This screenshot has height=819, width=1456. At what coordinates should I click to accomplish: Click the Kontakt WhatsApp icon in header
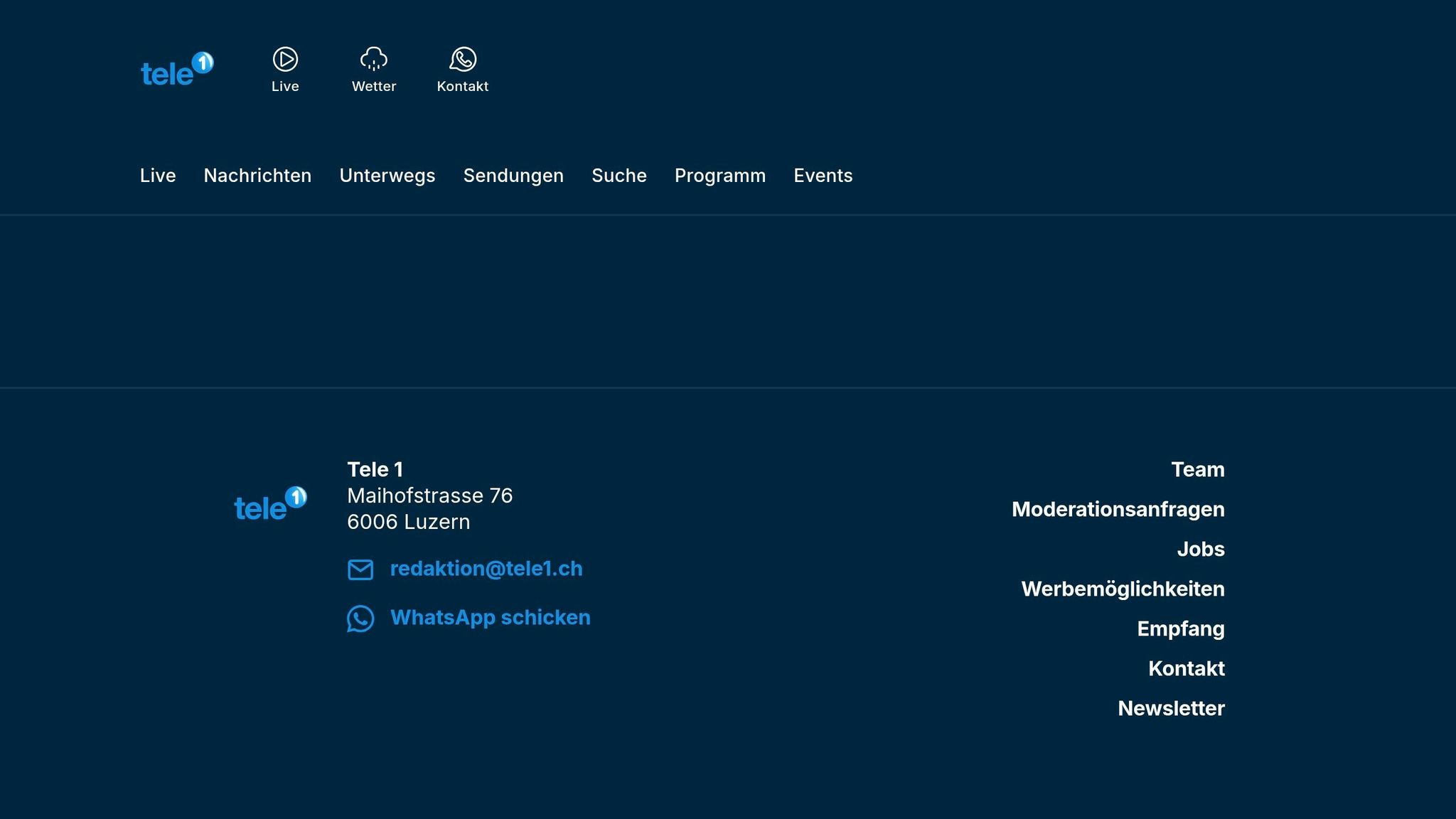pos(463,60)
